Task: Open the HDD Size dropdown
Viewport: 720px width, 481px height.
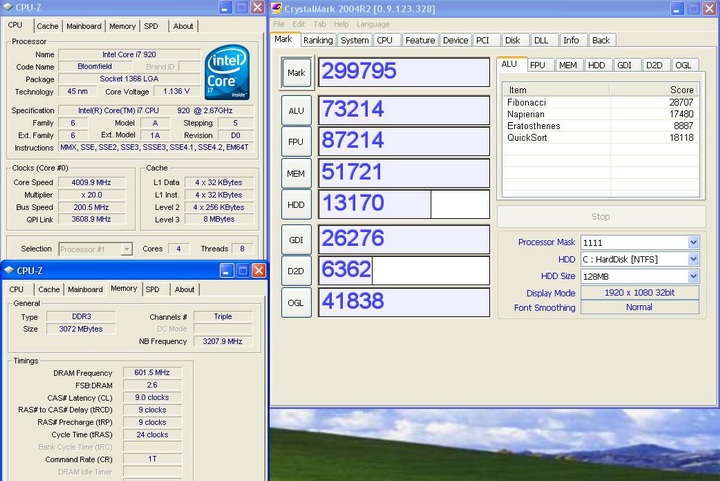Action: pyautogui.click(x=693, y=276)
